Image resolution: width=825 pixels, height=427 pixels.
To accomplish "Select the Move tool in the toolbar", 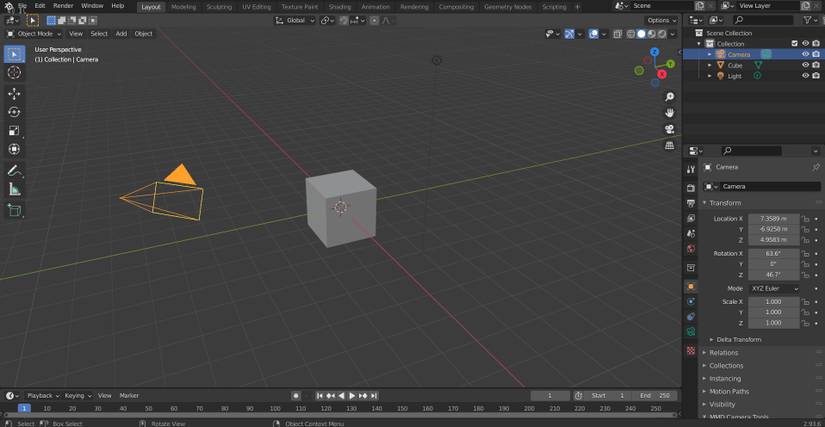I will [x=14, y=93].
